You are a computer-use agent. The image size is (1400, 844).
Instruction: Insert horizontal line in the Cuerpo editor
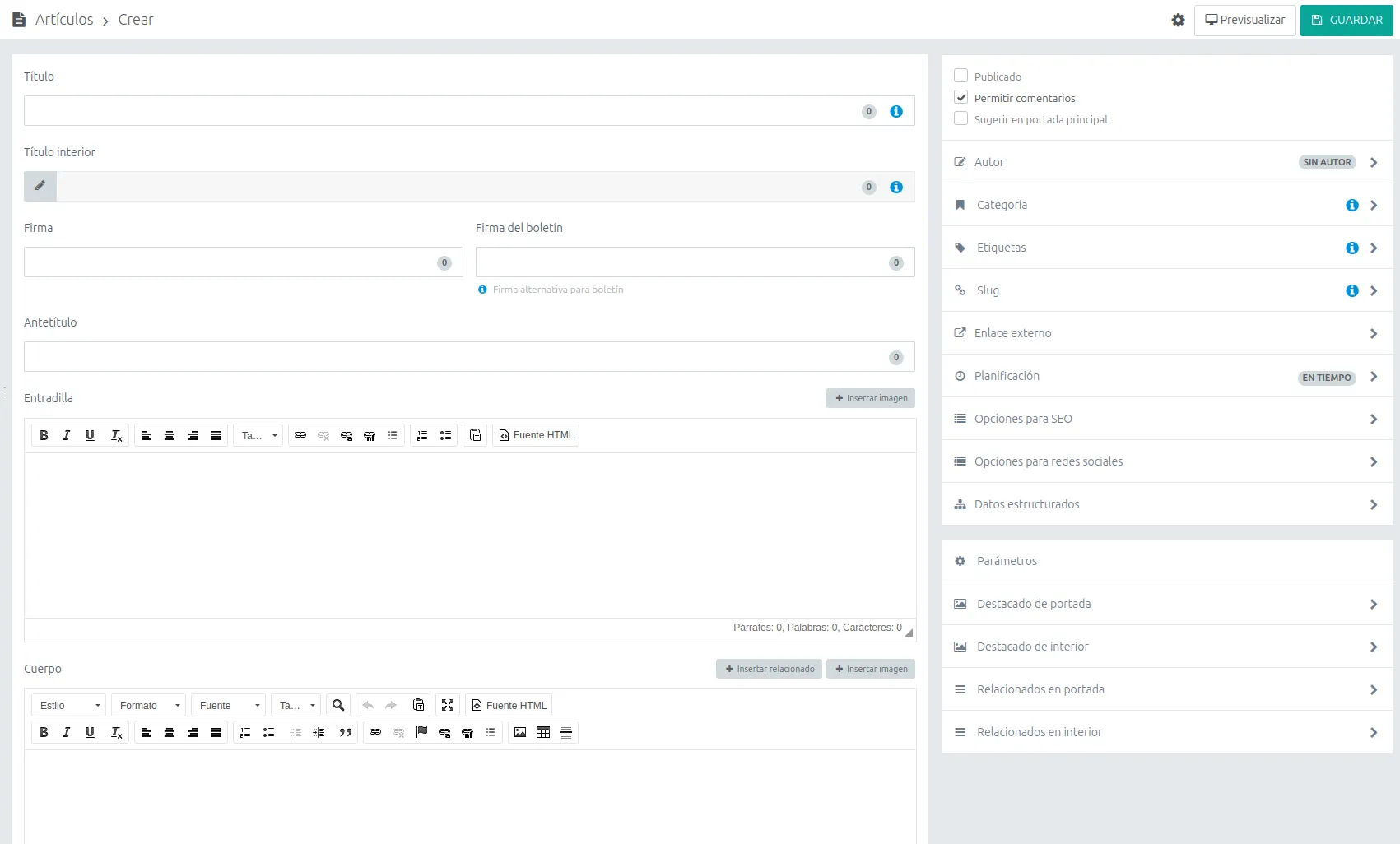566,732
